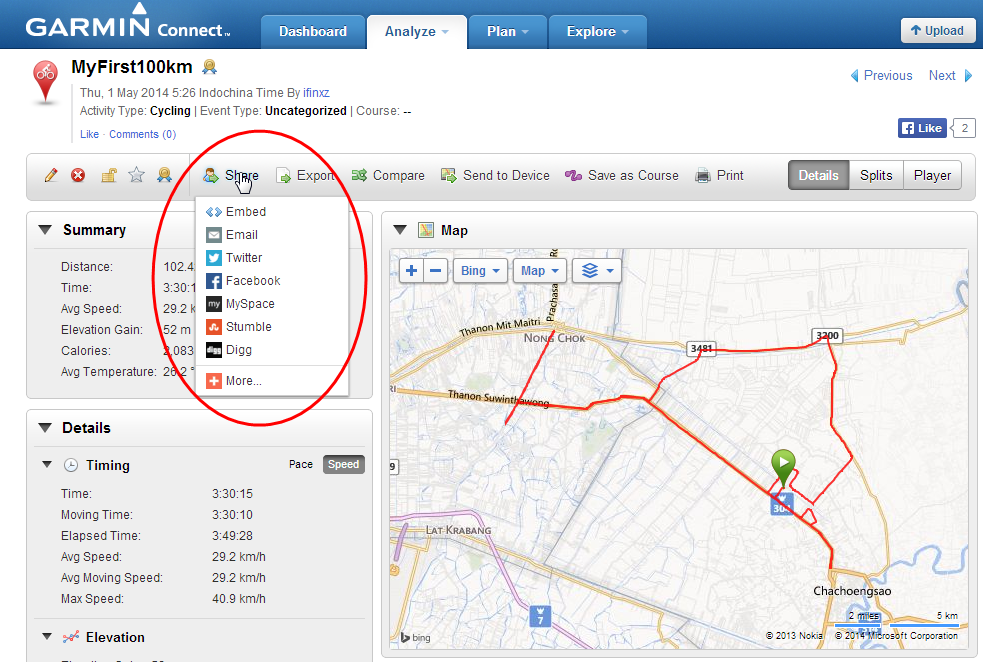Open the Bing map provider dropdown

[480, 271]
